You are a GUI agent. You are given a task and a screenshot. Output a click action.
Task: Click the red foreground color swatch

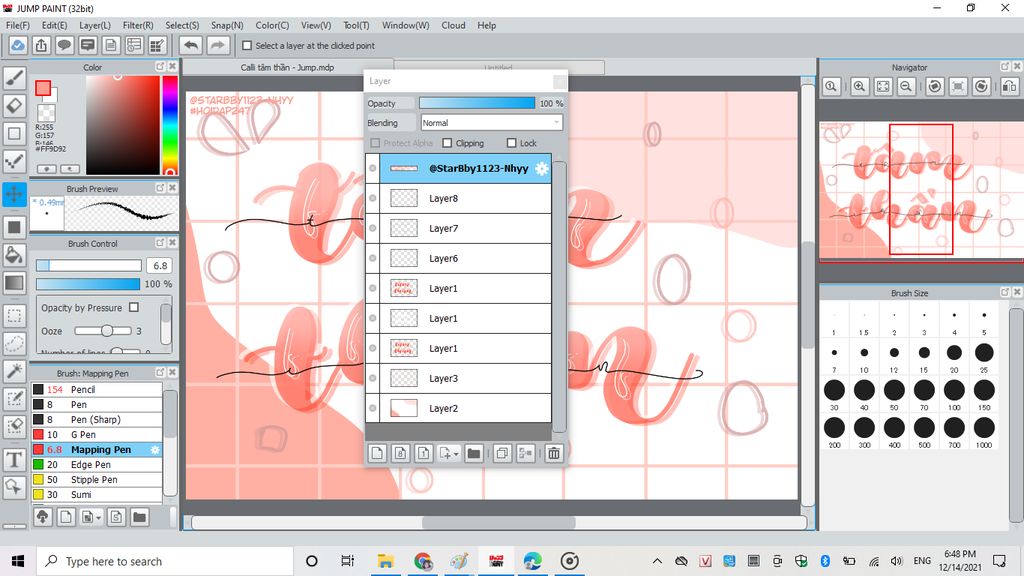(43, 88)
